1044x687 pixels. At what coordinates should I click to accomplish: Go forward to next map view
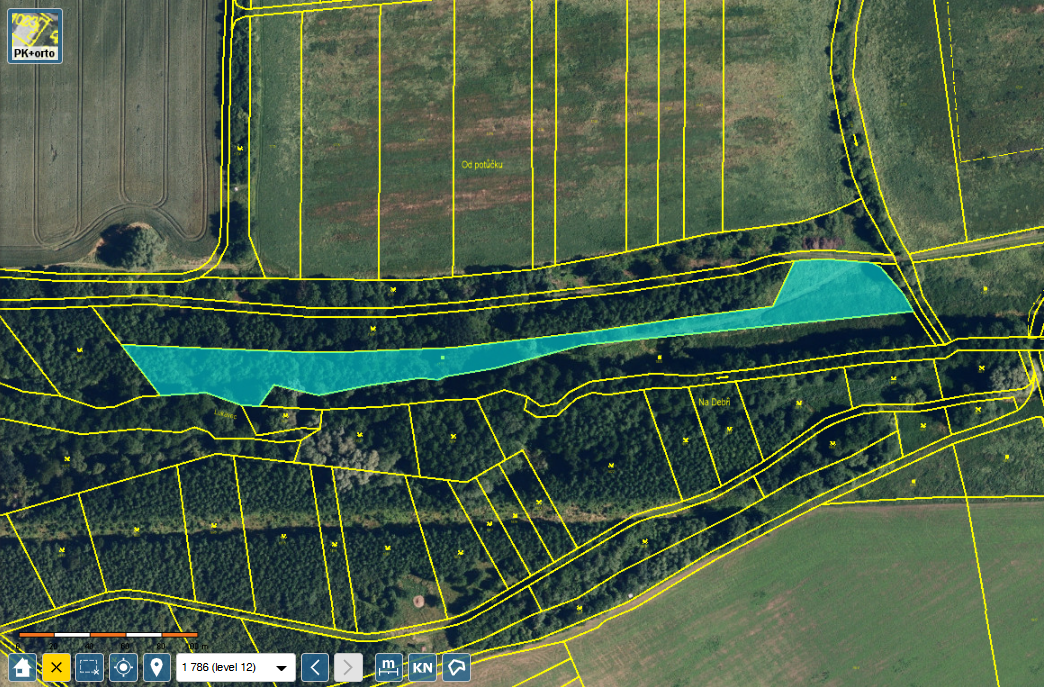[348, 667]
